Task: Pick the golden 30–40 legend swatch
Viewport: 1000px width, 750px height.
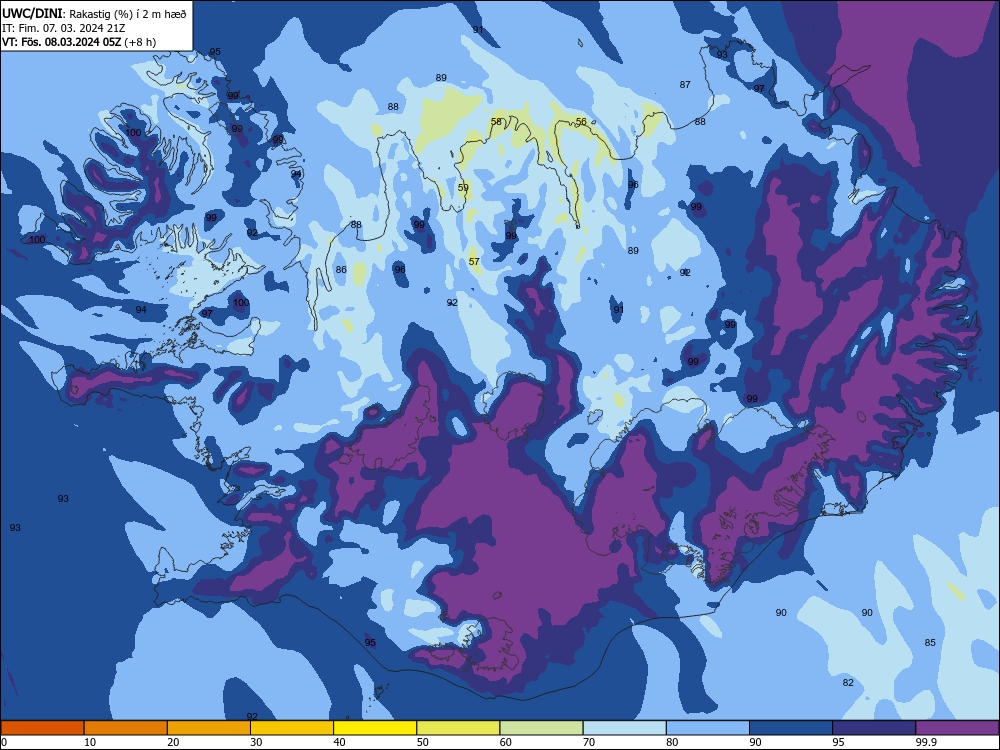Action: 292,728
